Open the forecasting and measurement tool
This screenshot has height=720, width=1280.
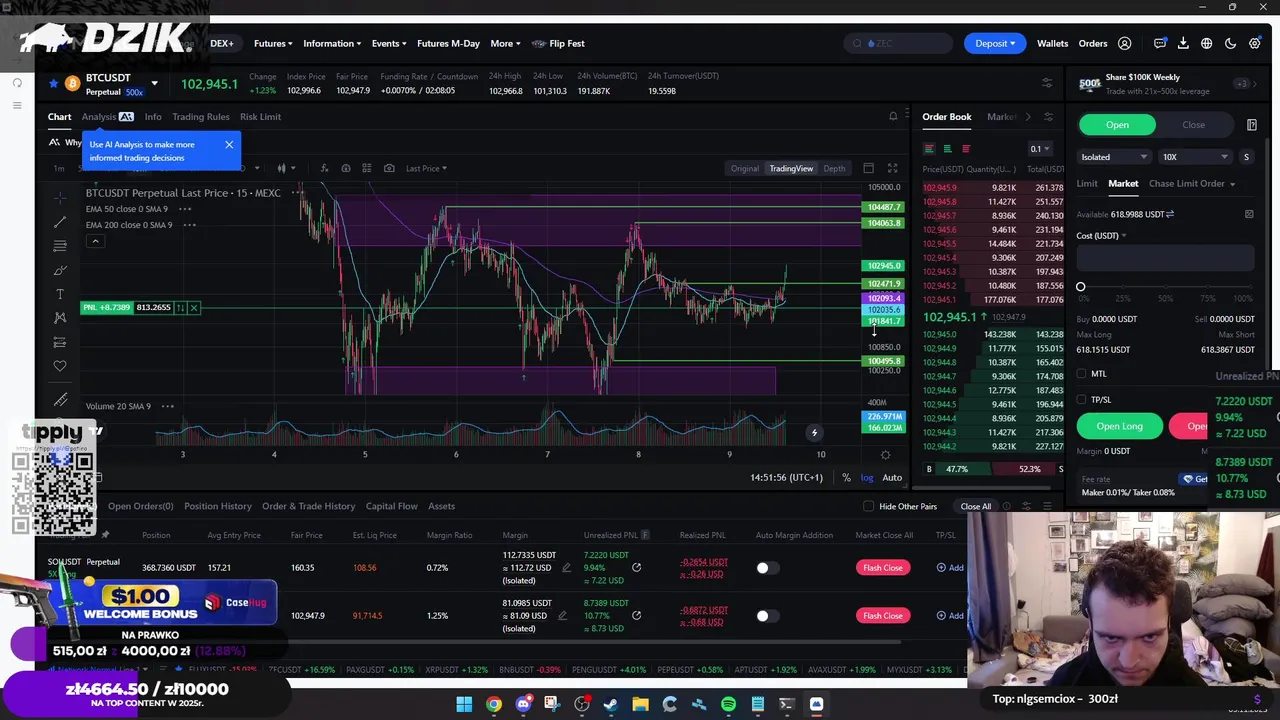(x=60, y=342)
